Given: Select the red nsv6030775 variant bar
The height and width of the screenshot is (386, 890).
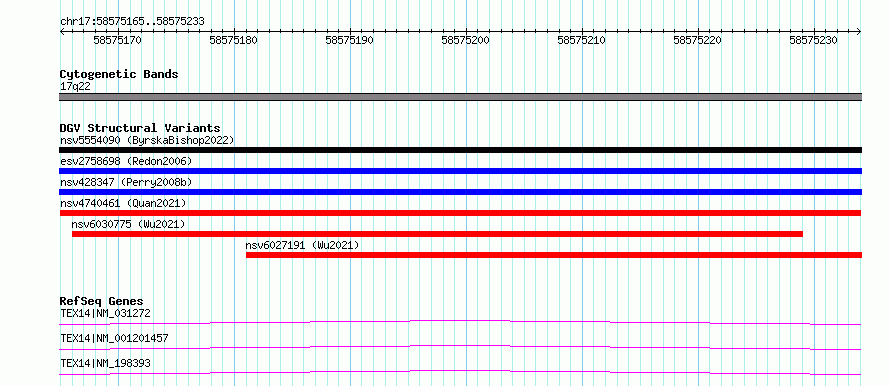Looking at the screenshot, I should (x=438, y=234).
